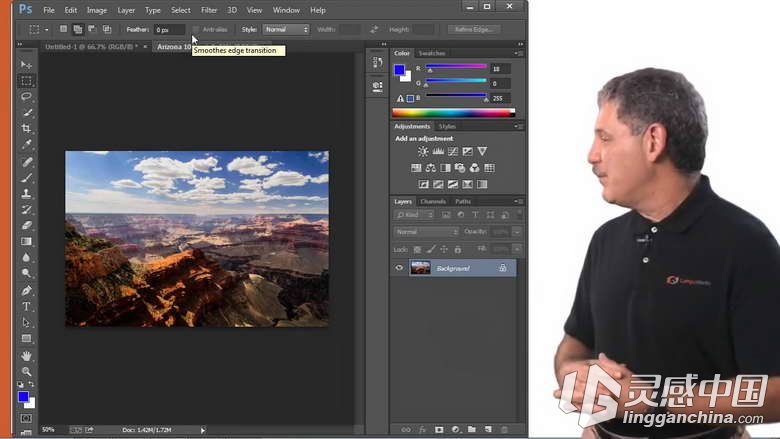Click the Black & White adjustment icon
This screenshot has height=439, width=780.
click(x=445, y=168)
